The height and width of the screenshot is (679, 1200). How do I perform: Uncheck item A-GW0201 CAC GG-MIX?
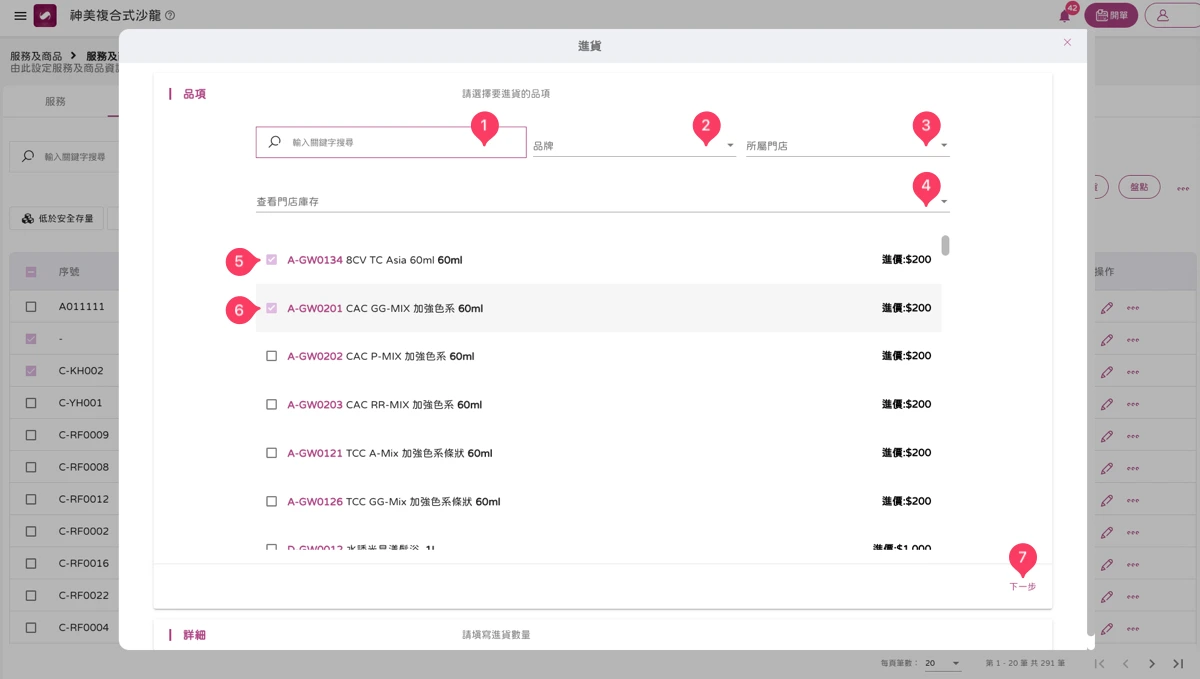(271, 308)
